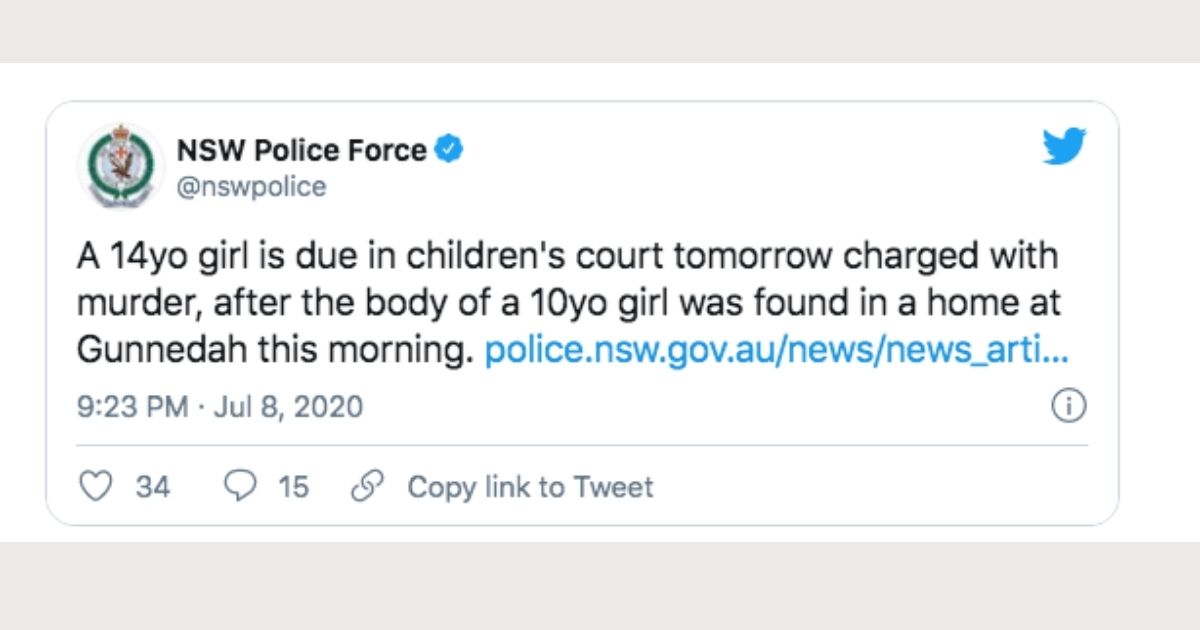Click the tweet line starting with murder

point(566,305)
